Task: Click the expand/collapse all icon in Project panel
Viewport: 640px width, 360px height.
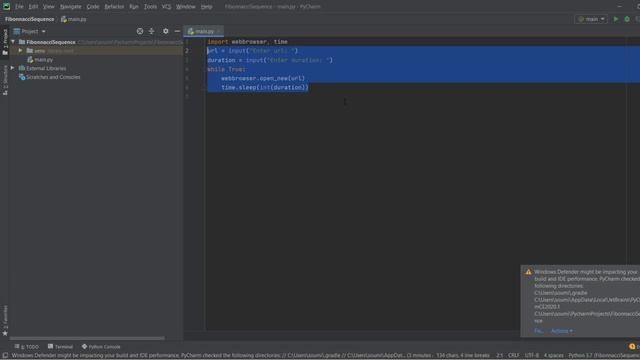Action: 151,31
